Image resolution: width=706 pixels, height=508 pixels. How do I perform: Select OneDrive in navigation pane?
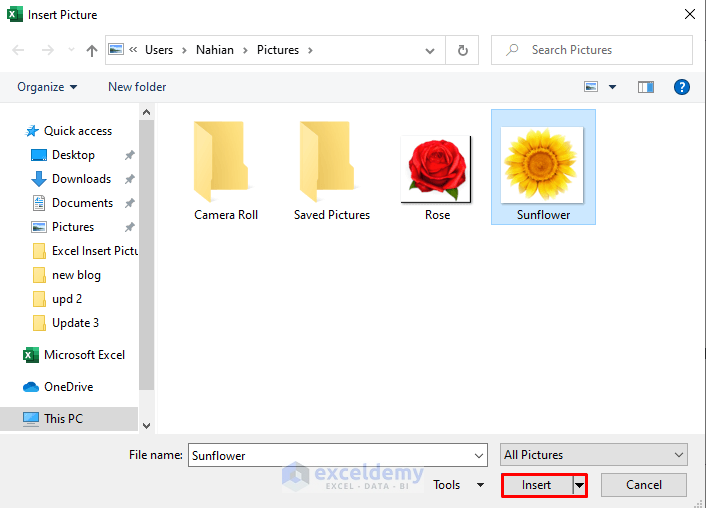[x=58, y=387]
